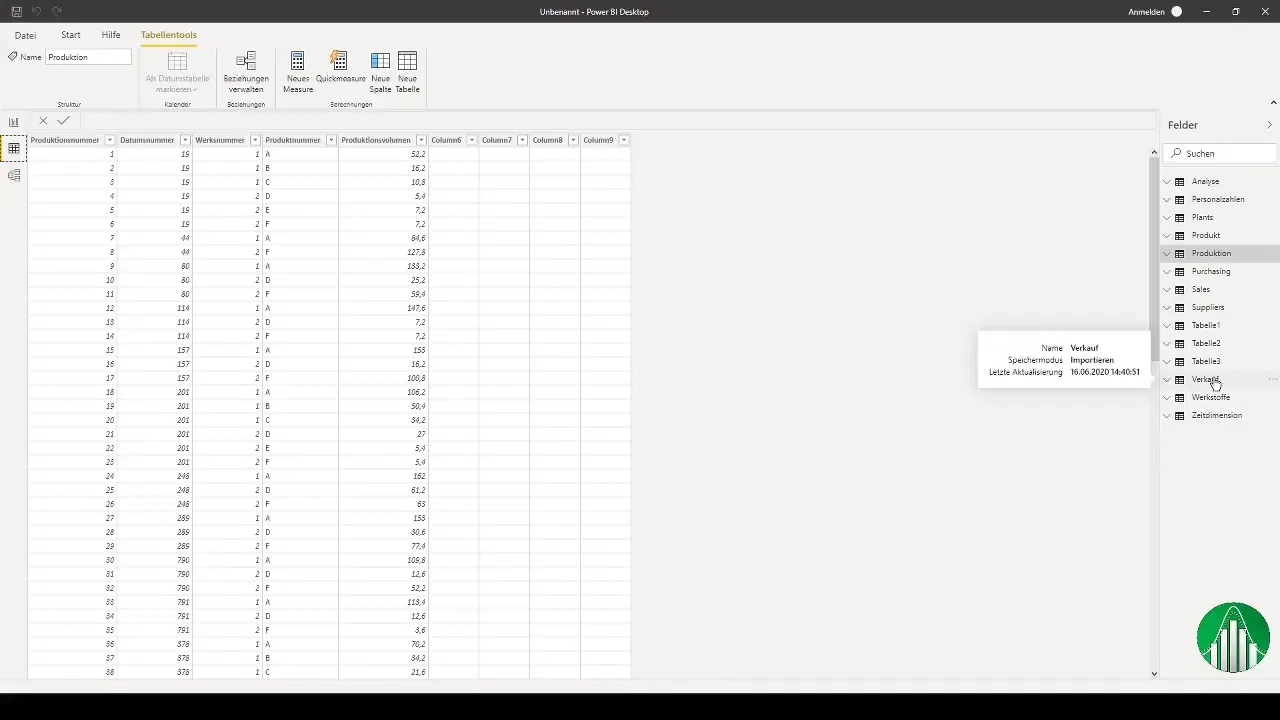Image resolution: width=1280 pixels, height=720 pixels.
Task: Click the Redo arrow icon
Action: pyautogui.click(x=57, y=11)
